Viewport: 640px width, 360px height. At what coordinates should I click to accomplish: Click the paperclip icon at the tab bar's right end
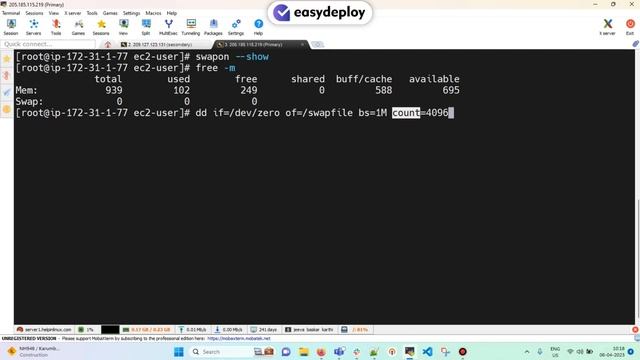(x=635, y=44)
